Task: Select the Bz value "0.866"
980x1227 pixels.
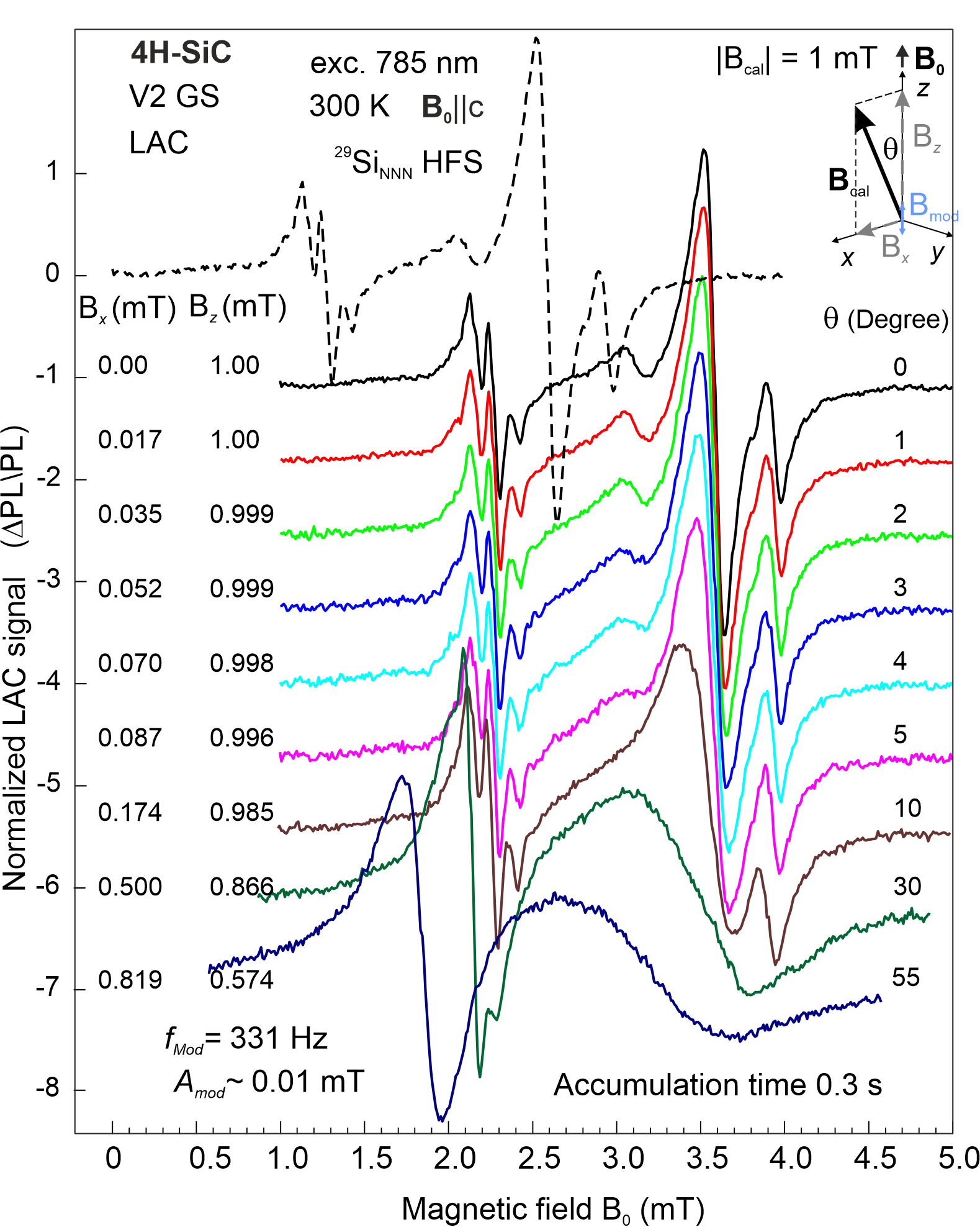Action: [x=241, y=887]
